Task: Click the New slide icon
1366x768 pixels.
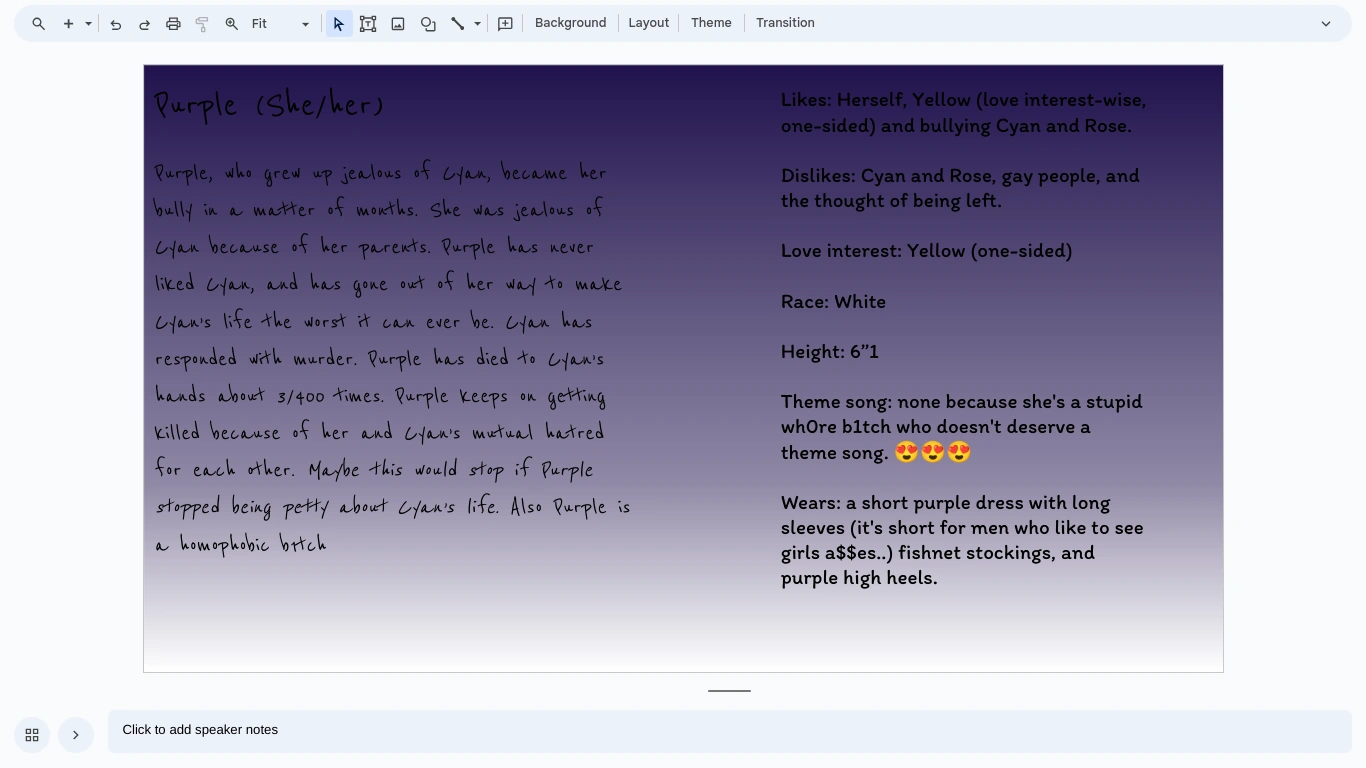Action: pos(67,23)
